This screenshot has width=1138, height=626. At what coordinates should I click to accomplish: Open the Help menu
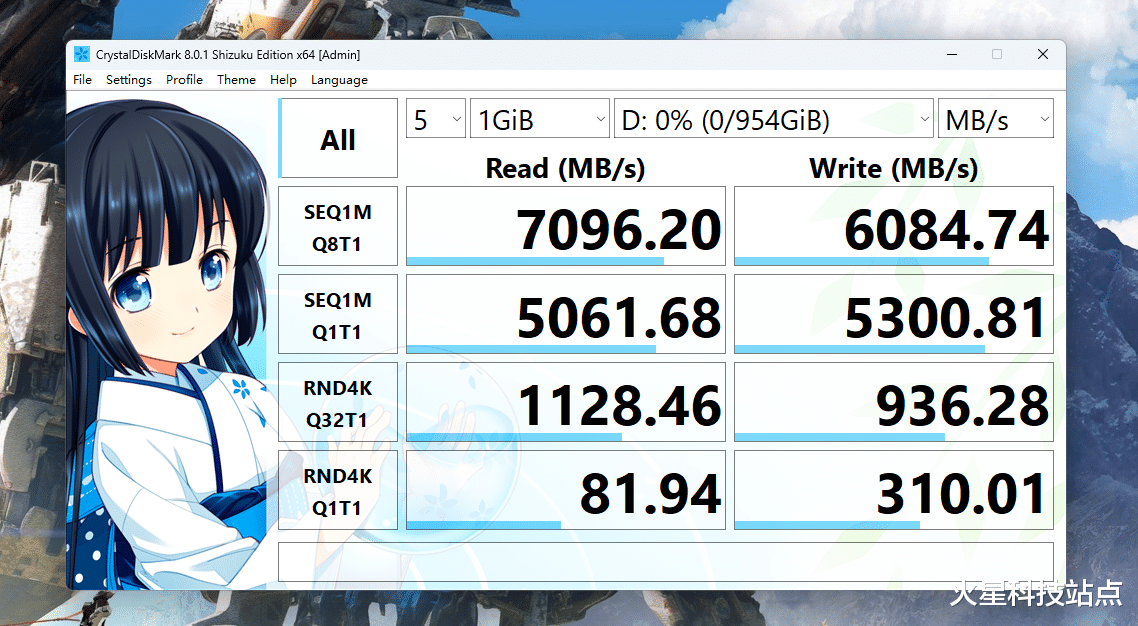tap(283, 80)
